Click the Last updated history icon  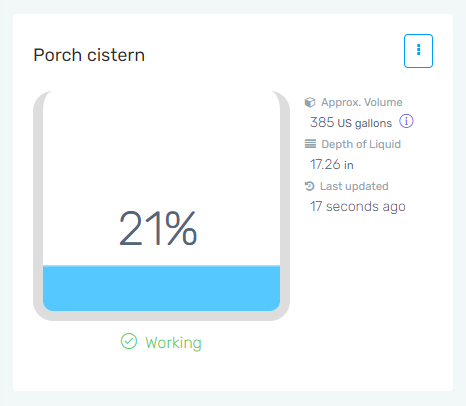coord(310,186)
